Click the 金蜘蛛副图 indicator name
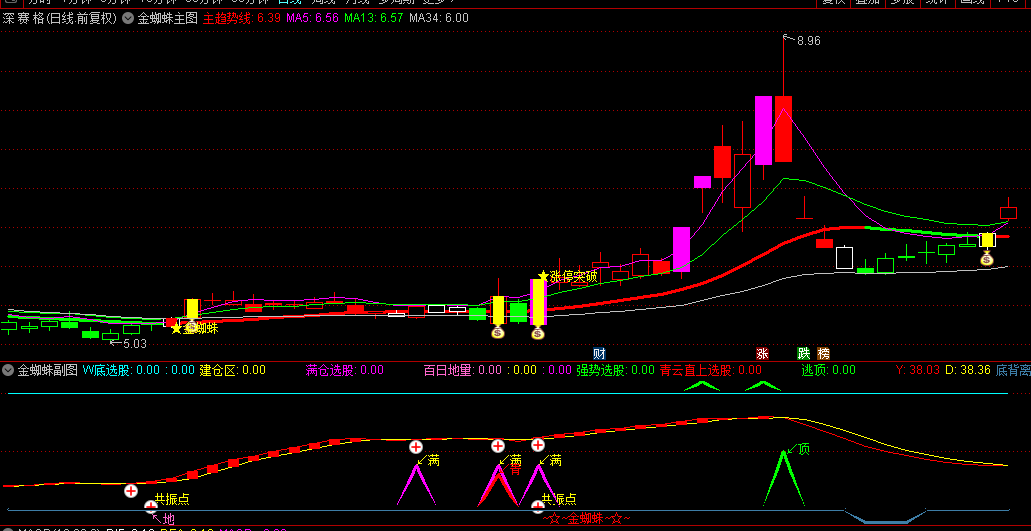1031x531 pixels. tap(47, 370)
